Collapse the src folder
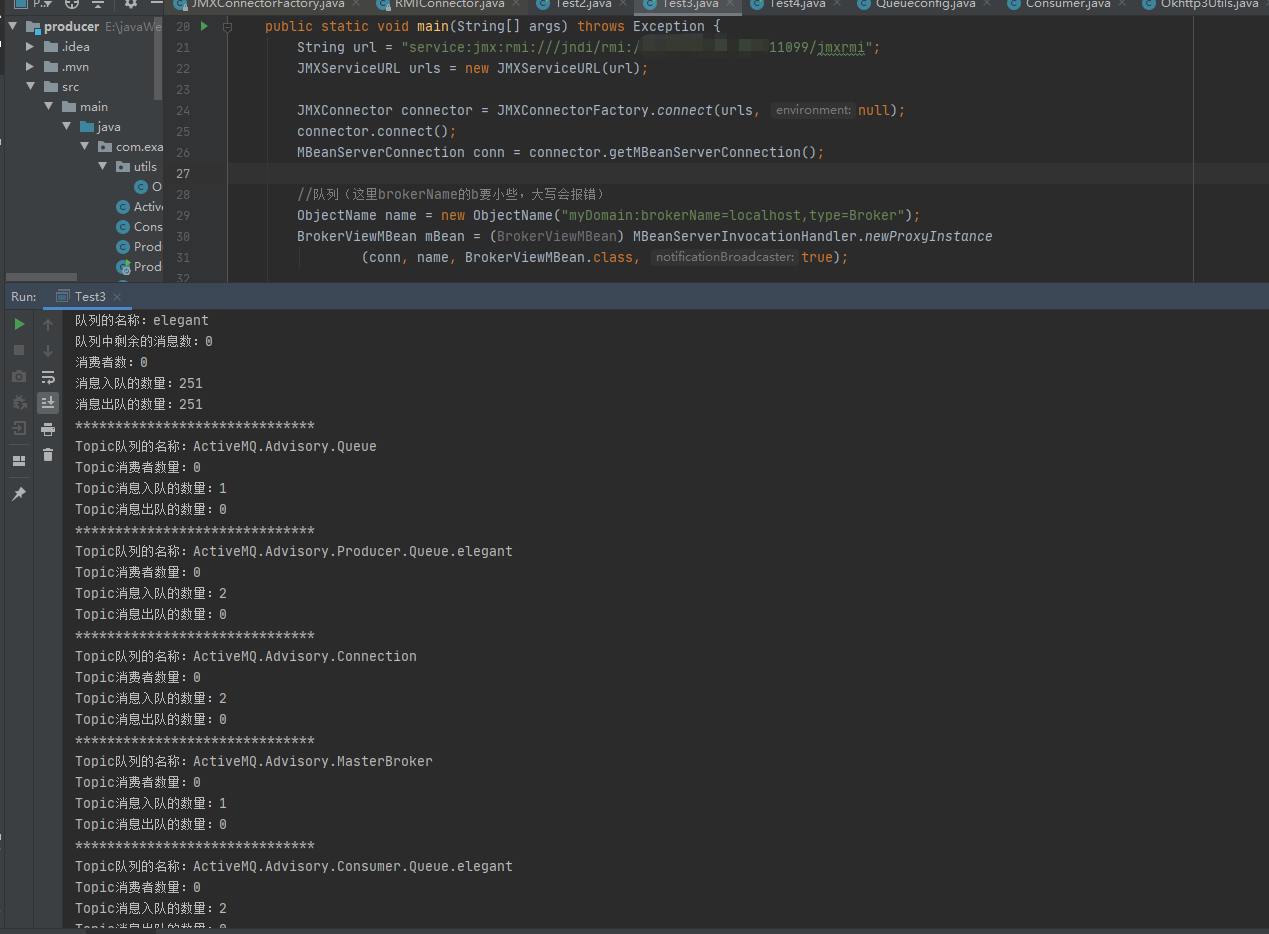 click(30, 86)
